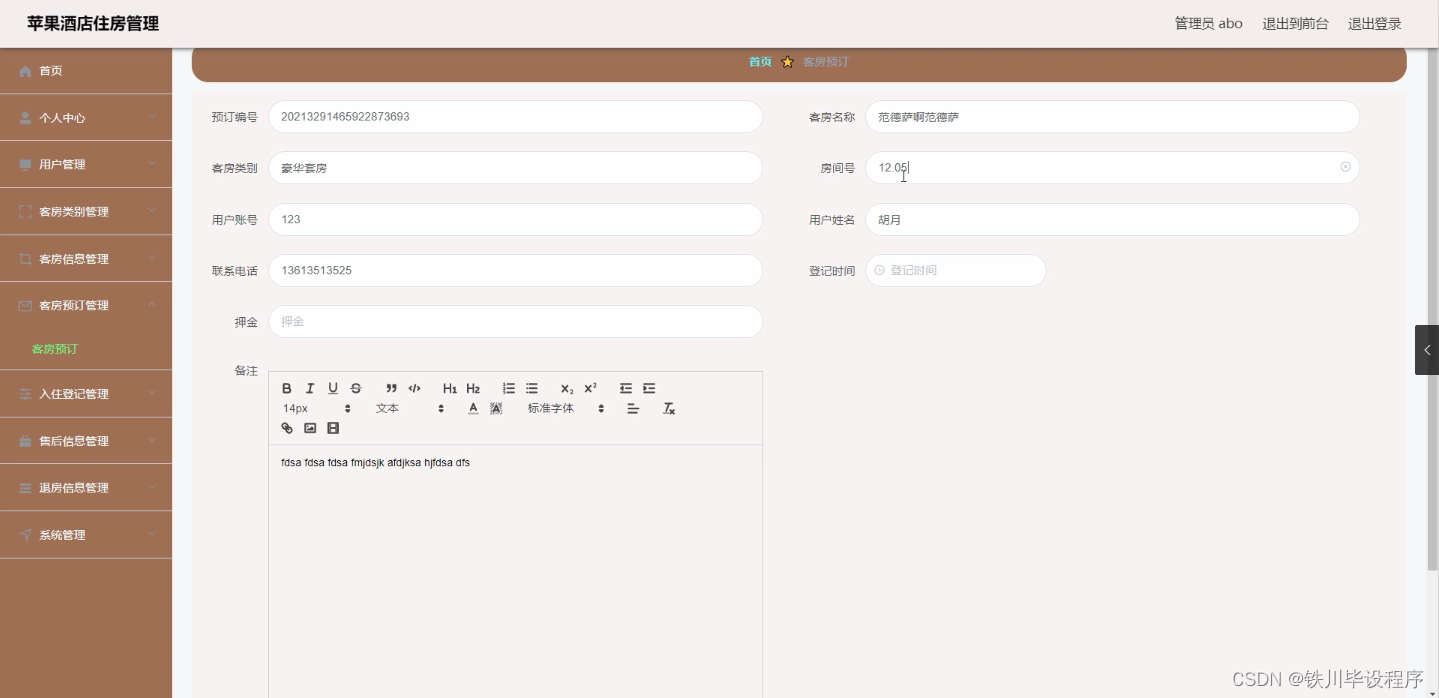Click the 首页 breadcrumb link
Screen dimensions: 1439x698
click(x=760, y=62)
